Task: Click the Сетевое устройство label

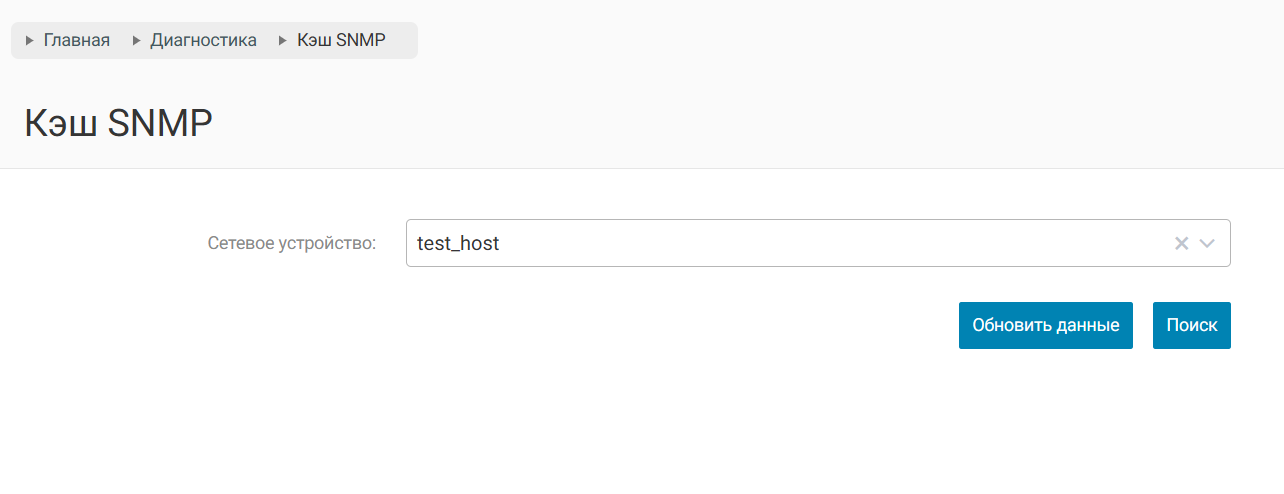Action: tap(291, 243)
